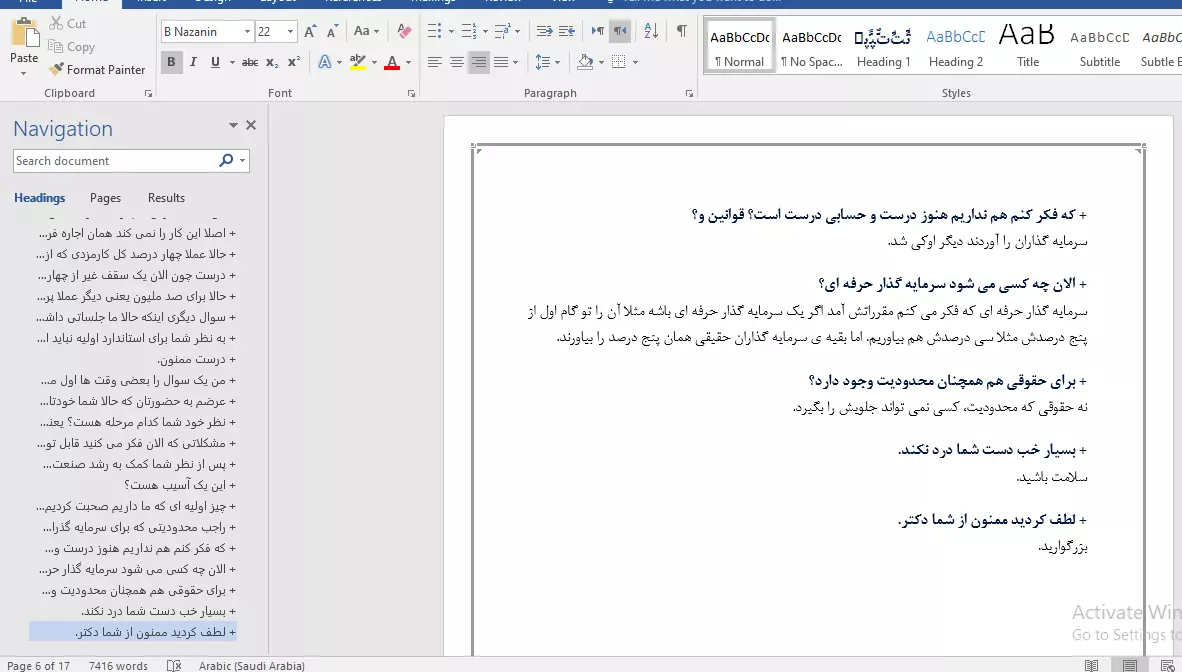This screenshot has height=672, width=1182.
Task: Switch to the Results tab in Navigation
Action: click(x=166, y=198)
